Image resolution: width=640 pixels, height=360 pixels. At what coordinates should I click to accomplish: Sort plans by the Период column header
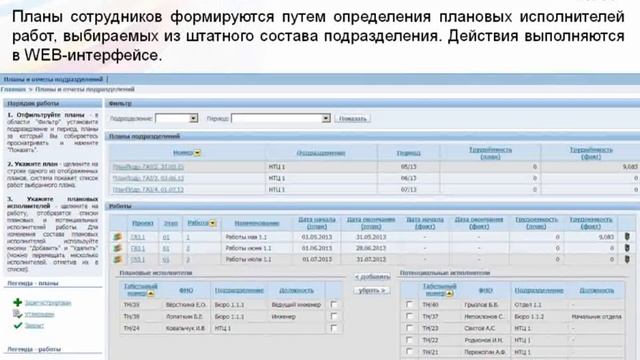(x=409, y=153)
